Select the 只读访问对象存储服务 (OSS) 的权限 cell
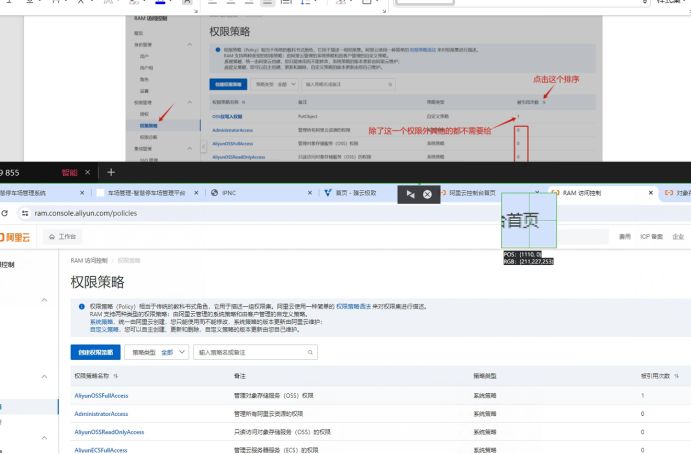The image size is (691, 454). coord(282,432)
